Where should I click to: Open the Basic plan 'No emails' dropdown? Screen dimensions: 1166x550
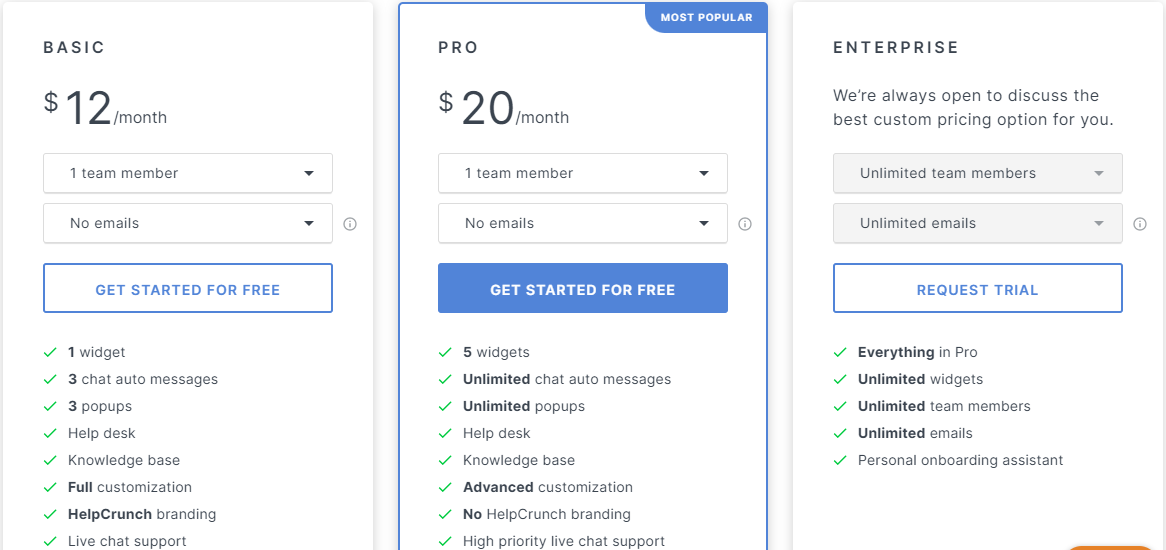[x=187, y=223]
